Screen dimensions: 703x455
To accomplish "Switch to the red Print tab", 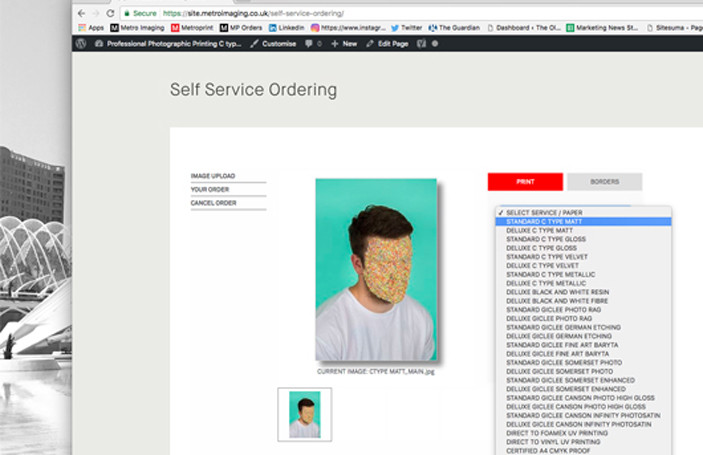I will point(525,182).
